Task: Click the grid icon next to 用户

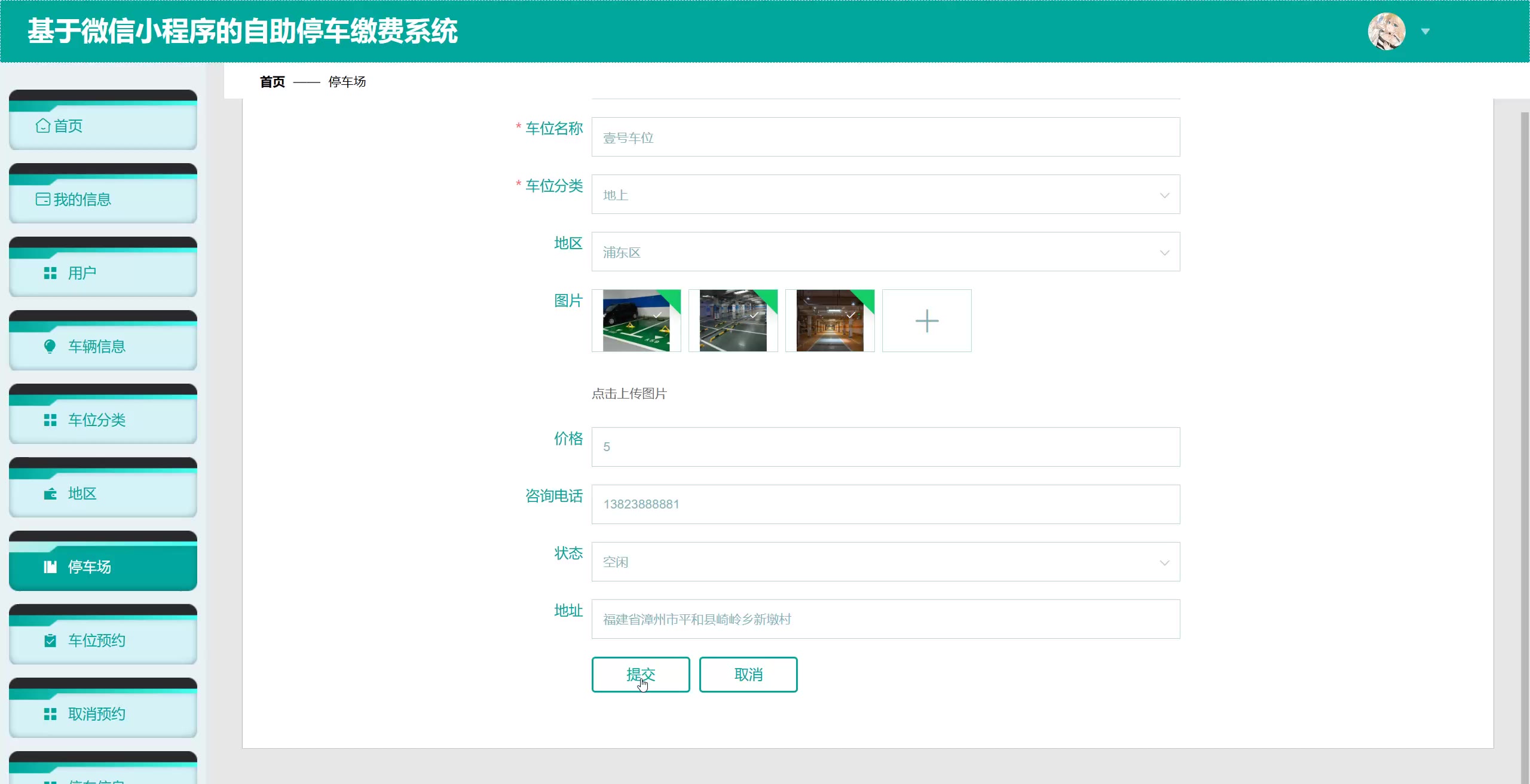Action: (x=50, y=273)
